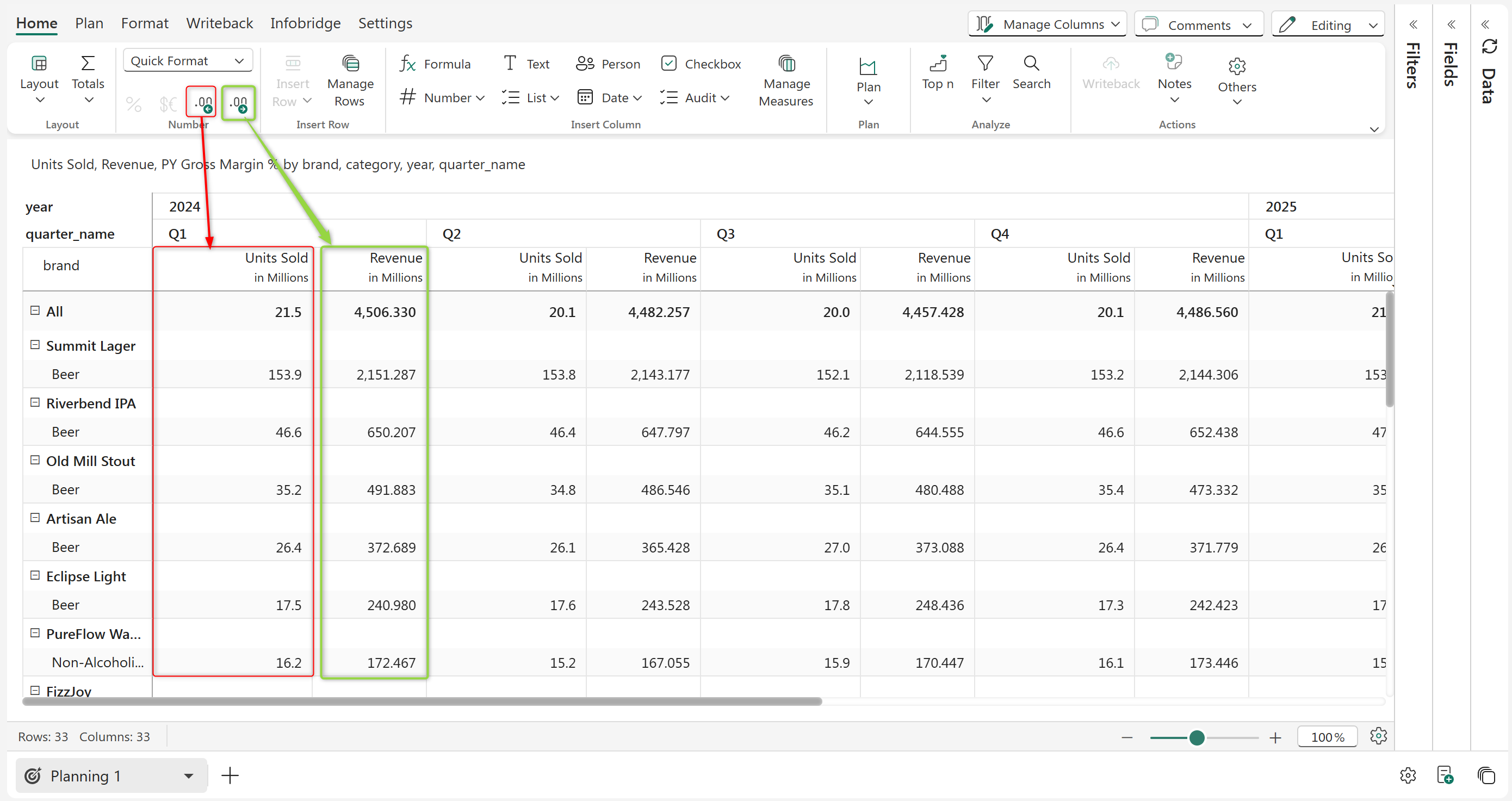Click the increase decimal places icon

pyautogui.click(x=238, y=103)
